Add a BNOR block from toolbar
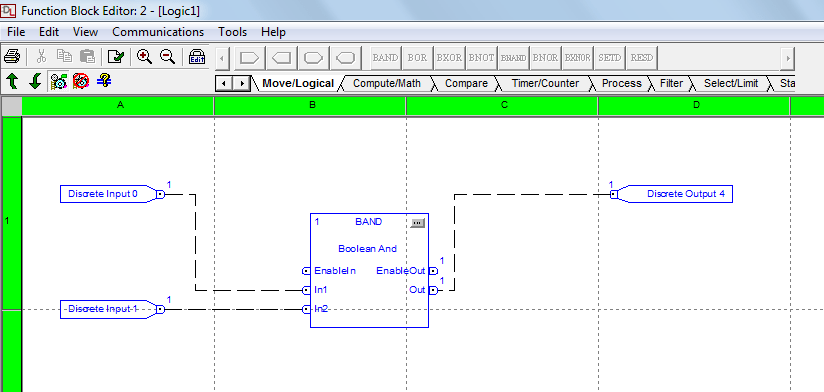The height and width of the screenshot is (392, 824). pyautogui.click(x=545, y=58)
